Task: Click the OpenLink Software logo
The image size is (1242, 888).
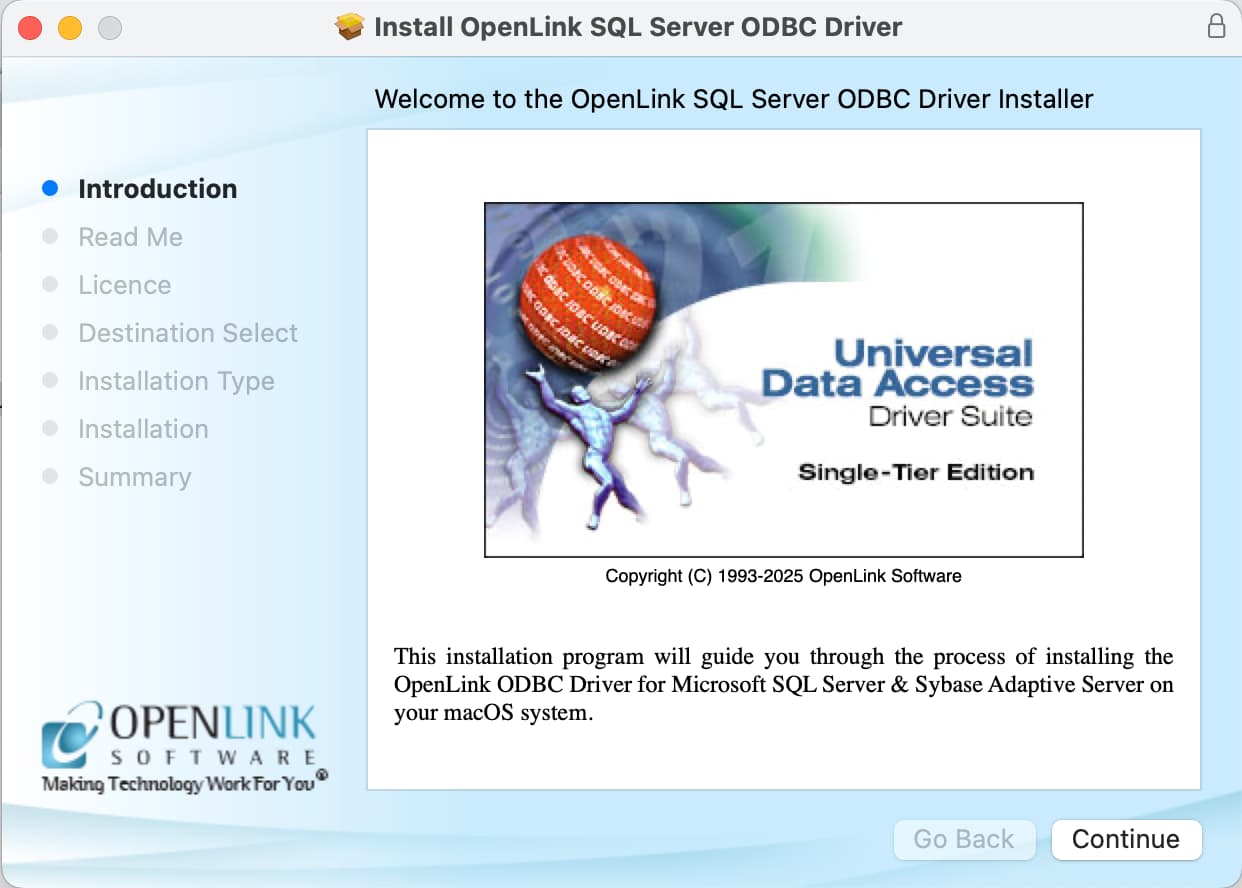Action: coord(180,747)
